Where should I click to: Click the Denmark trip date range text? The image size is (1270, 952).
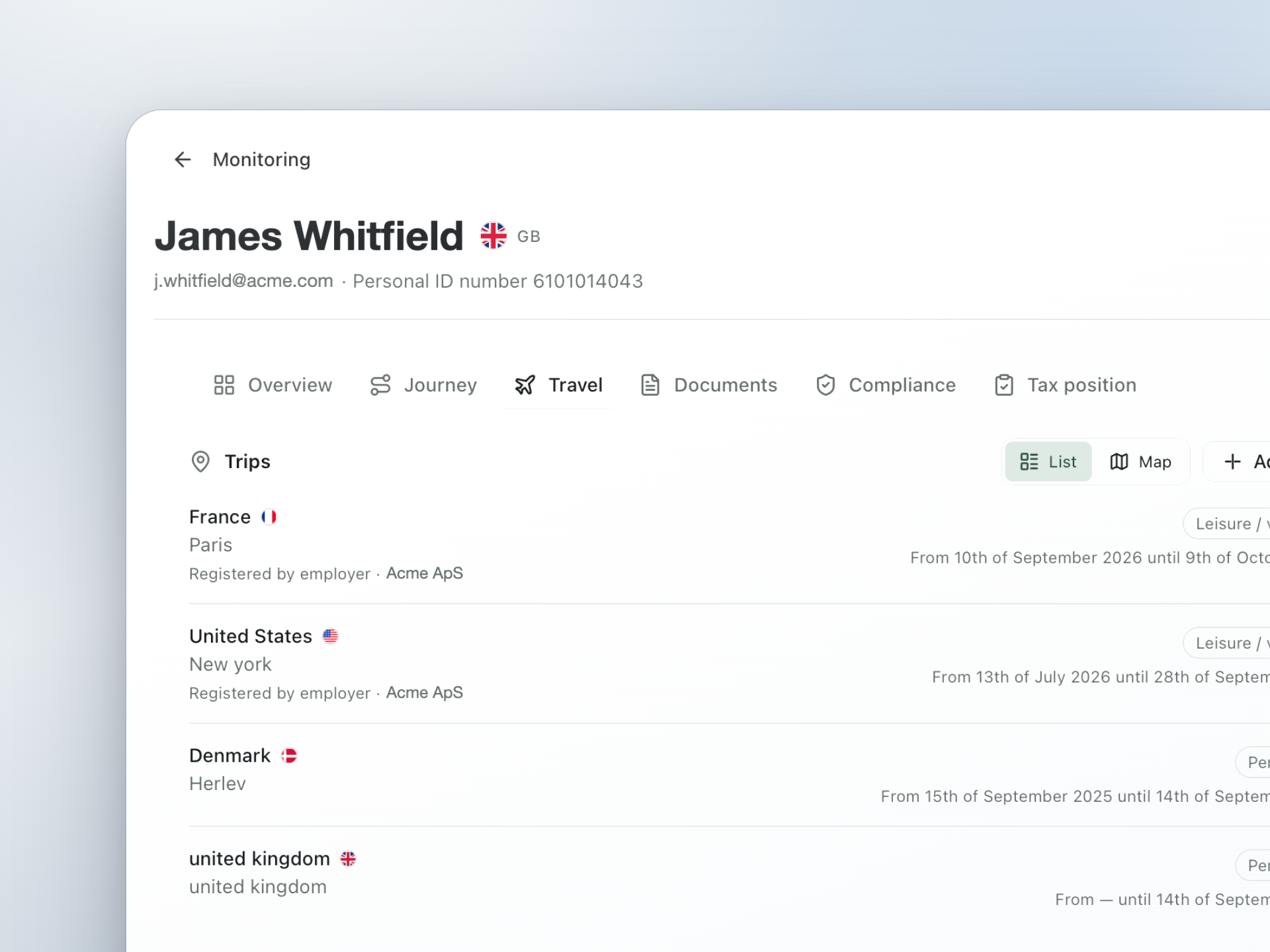[x=1076, y=796]
